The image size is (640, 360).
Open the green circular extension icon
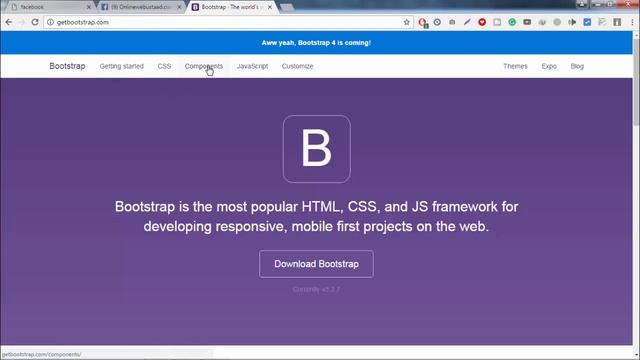point(512,22)
